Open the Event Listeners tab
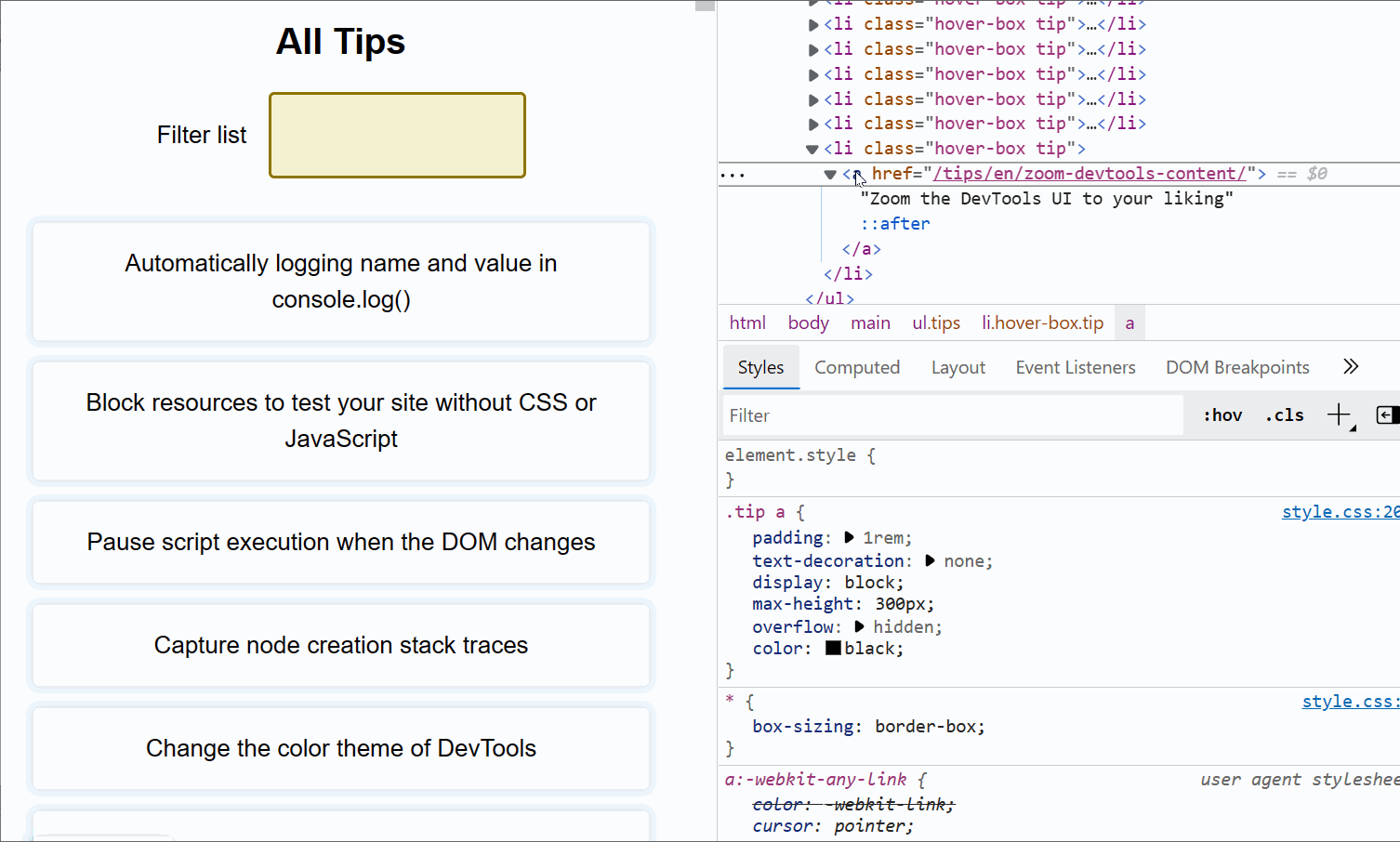 pos(1075,368)
